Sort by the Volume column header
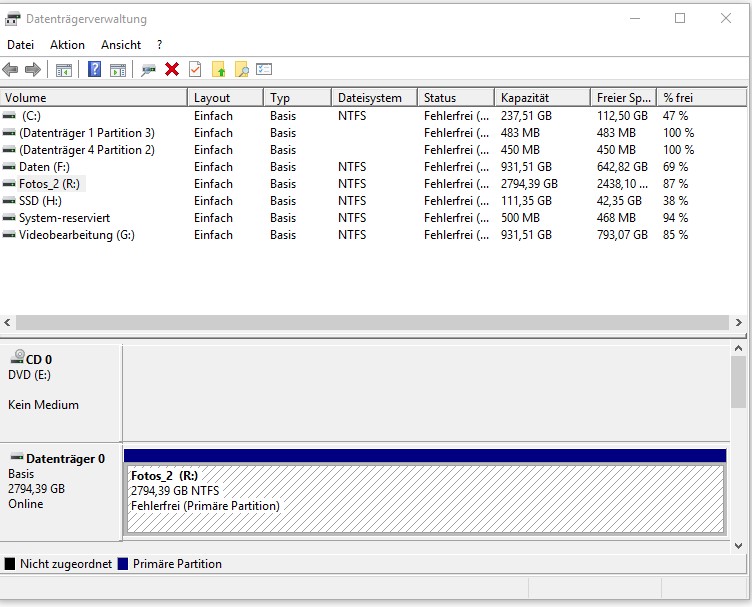Screen dimensions: 752x607 94,98
